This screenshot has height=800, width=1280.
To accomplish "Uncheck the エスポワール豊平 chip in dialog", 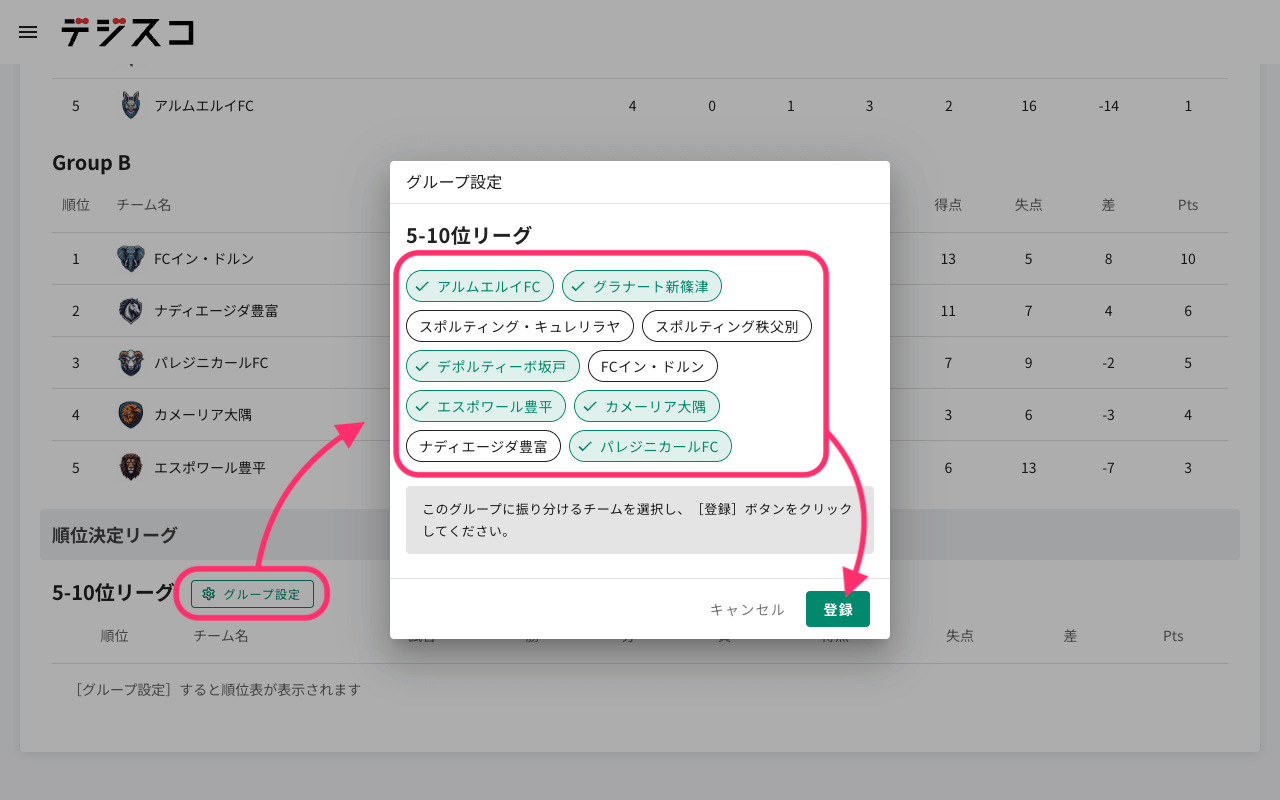I will pos(485,406).
